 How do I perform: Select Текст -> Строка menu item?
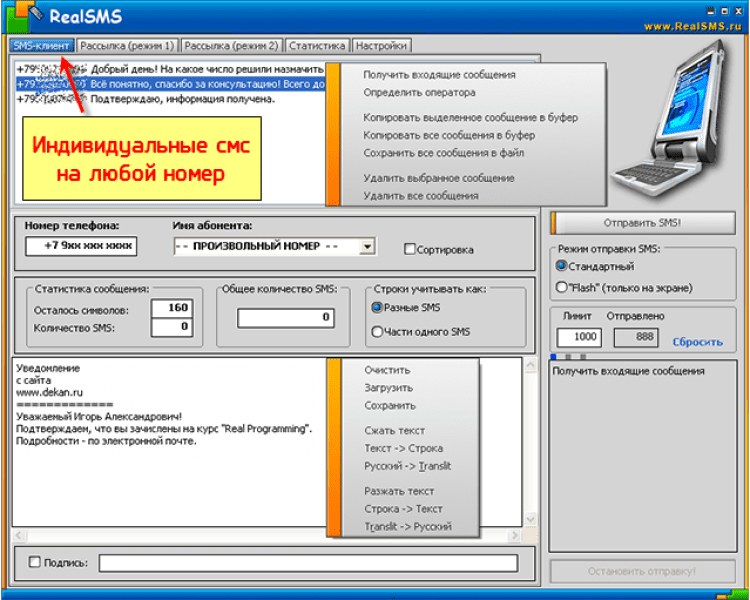point(403,448)
